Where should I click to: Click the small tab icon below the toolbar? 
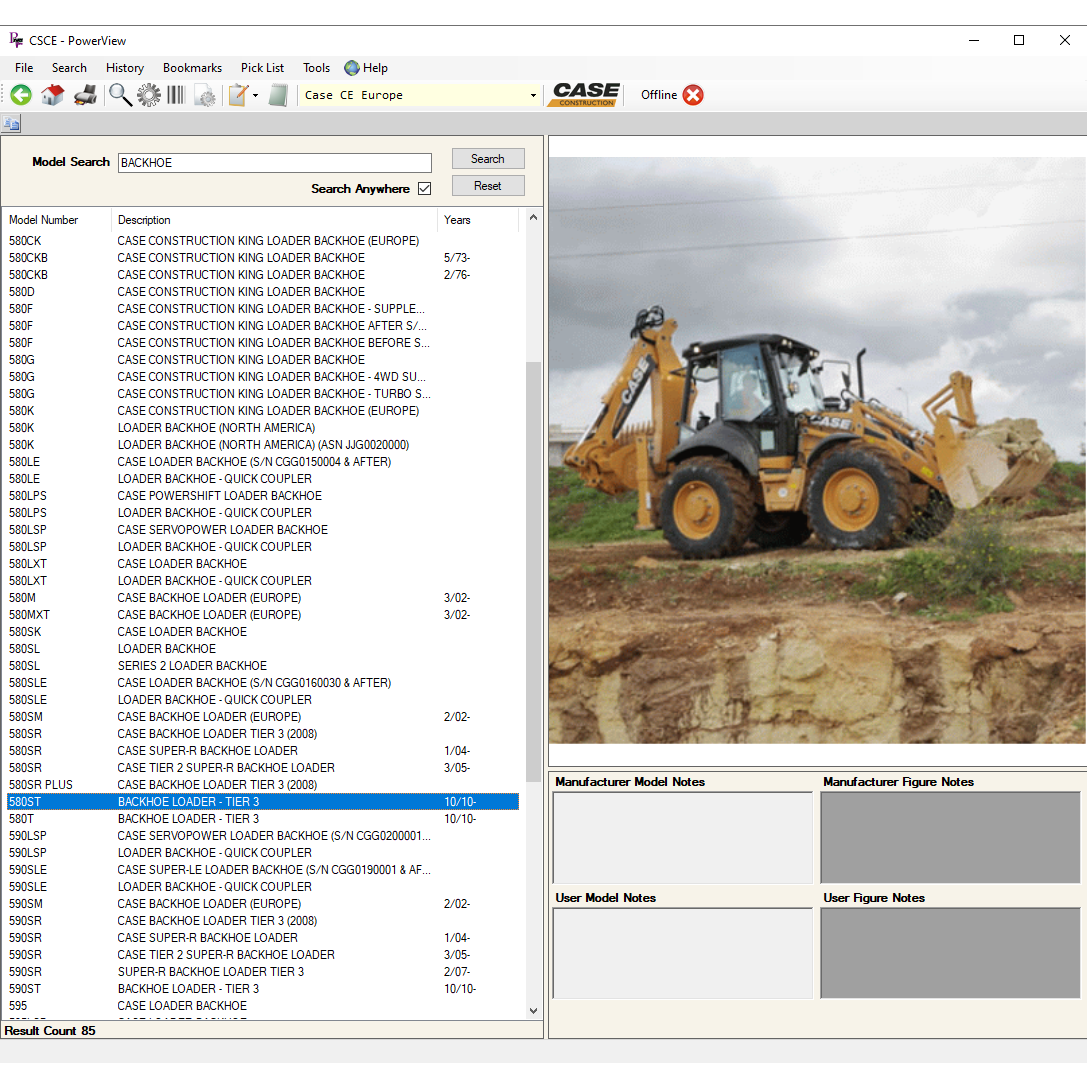[11, 123]
